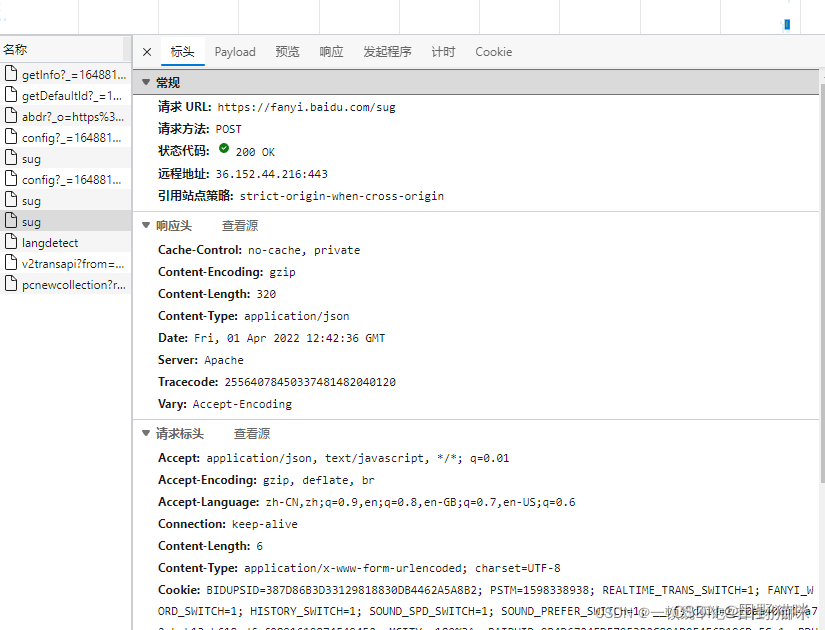Click Vary value Accept-Encoding
This screenshot has height=630, width=825.
[242, 404]
